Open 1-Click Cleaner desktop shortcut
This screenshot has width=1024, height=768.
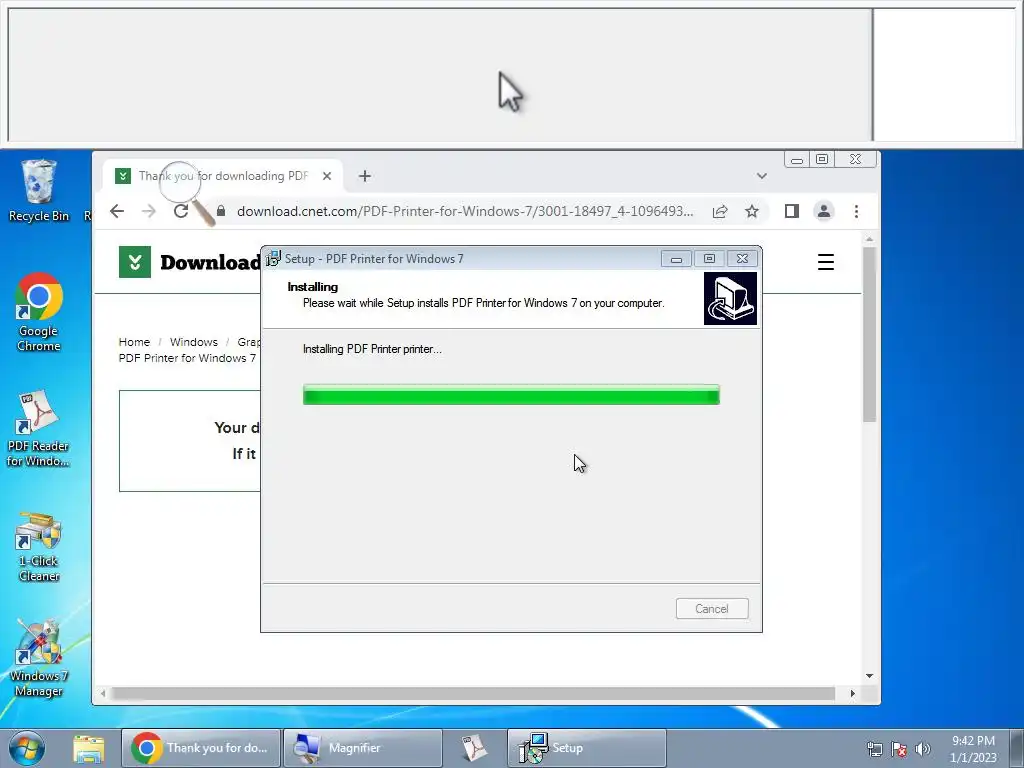click(39, 547)
